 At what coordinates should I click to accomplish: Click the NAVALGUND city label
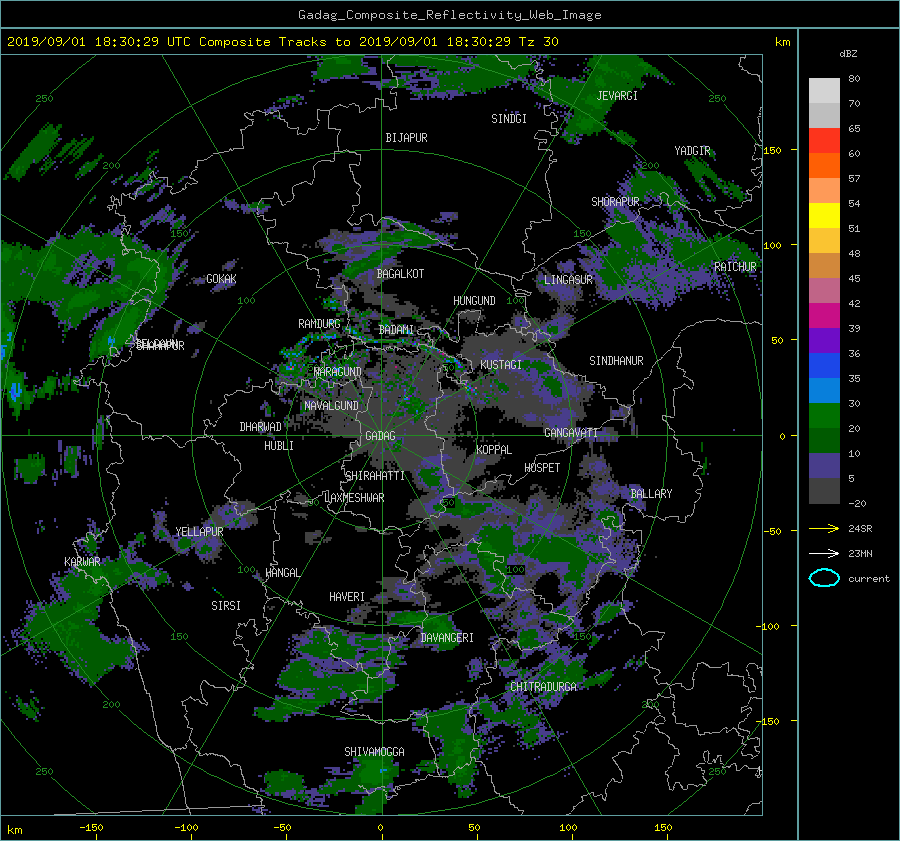click(331, 406)
